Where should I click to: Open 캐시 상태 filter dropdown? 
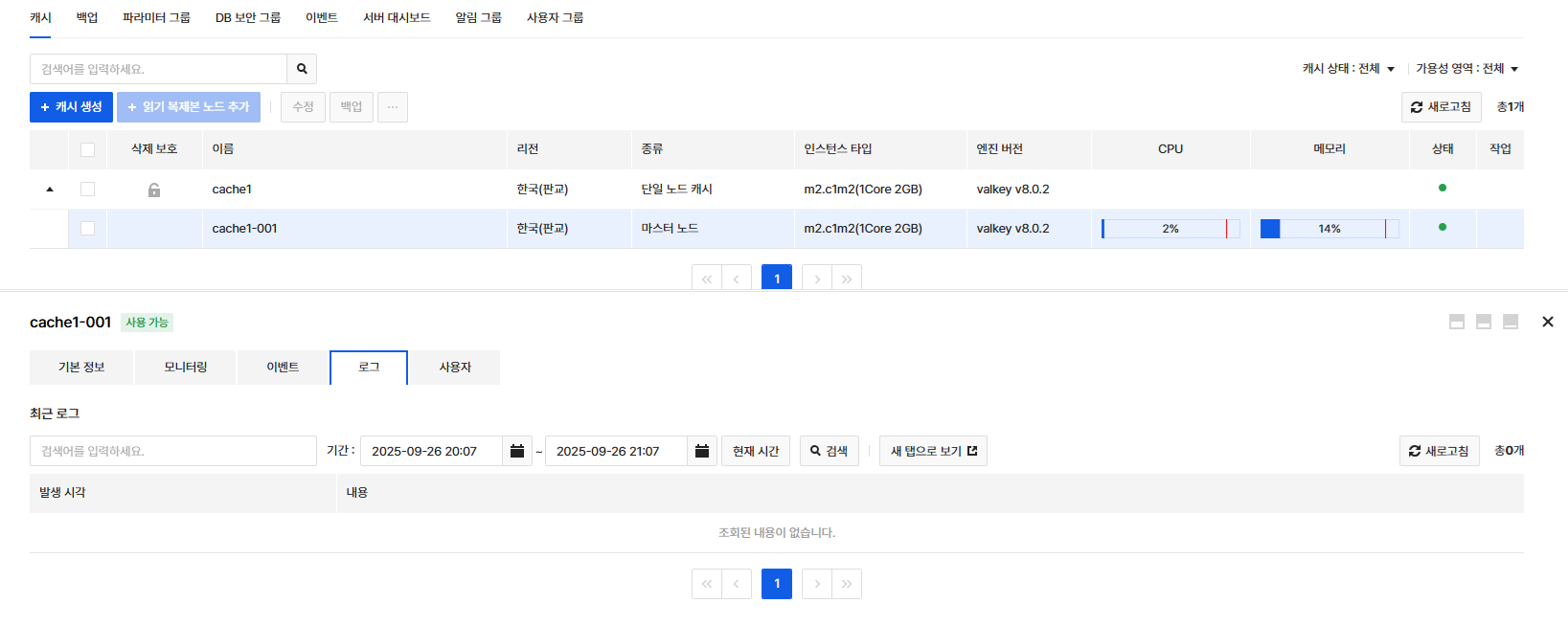click(1348, 69)
